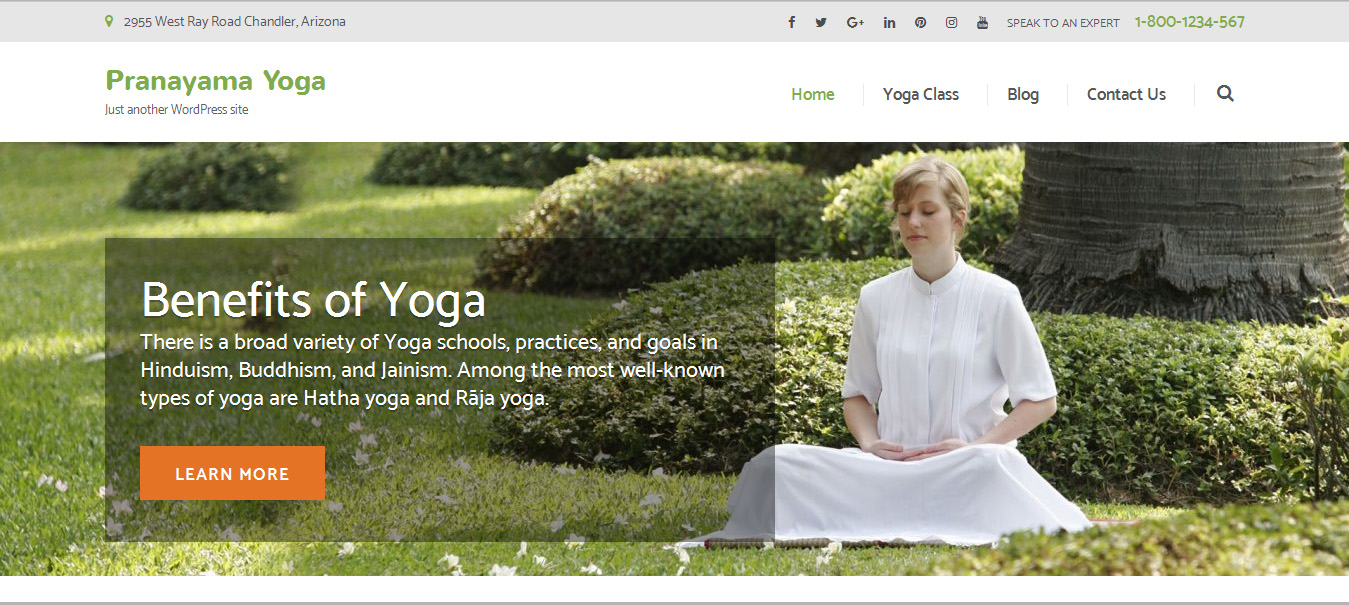Click the yoga description paragraph in banner
Viewport: 1349px width, 605px height.
click(x=433, y=370)
